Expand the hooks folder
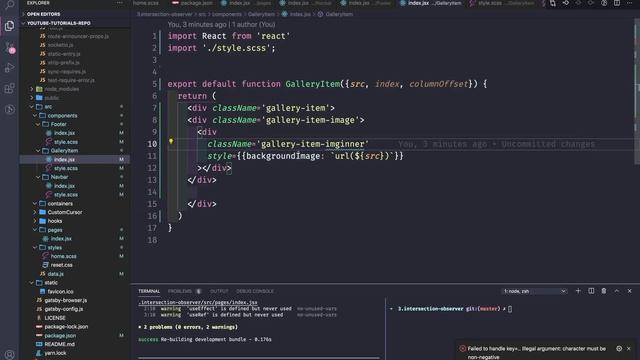Image resolution: width=640 pixels, height=360 pixels. pyautogui.click(x=35, y=221)
